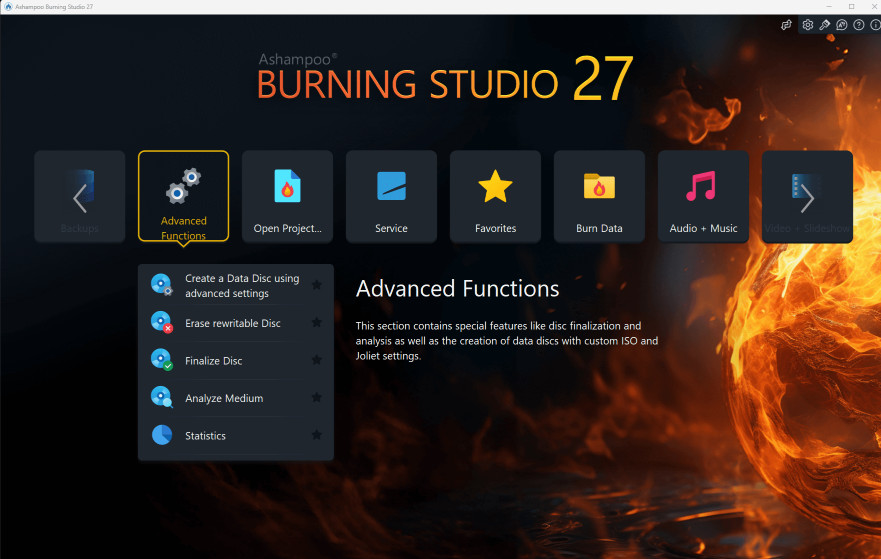Select the Advanced Functions tile
Viewport: 881px width, 559px height.
[183, 196]
